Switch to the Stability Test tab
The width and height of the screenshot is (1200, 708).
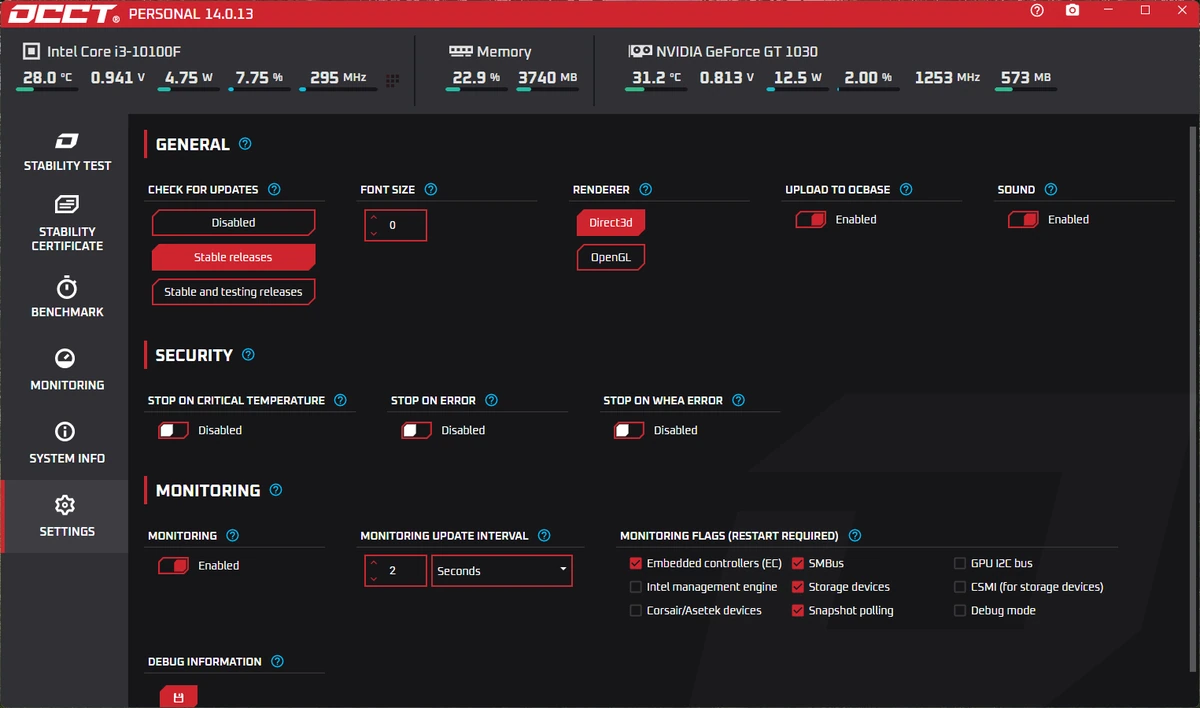(x=67, y=151)
